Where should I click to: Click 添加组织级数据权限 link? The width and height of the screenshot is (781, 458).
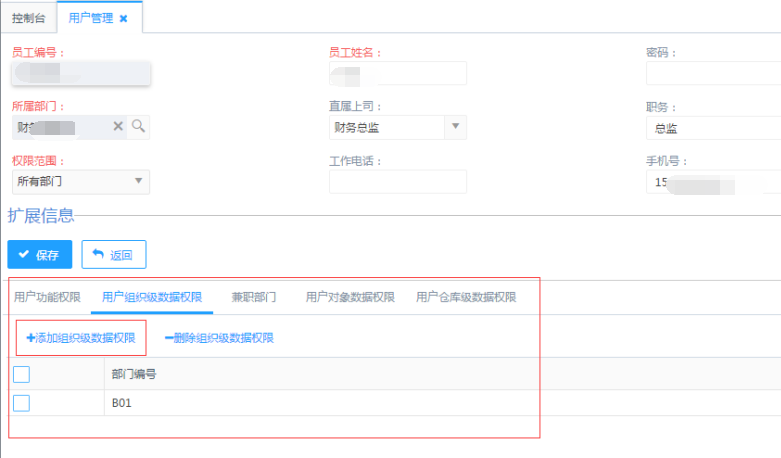pyautogui.click(x=81, y=338)
